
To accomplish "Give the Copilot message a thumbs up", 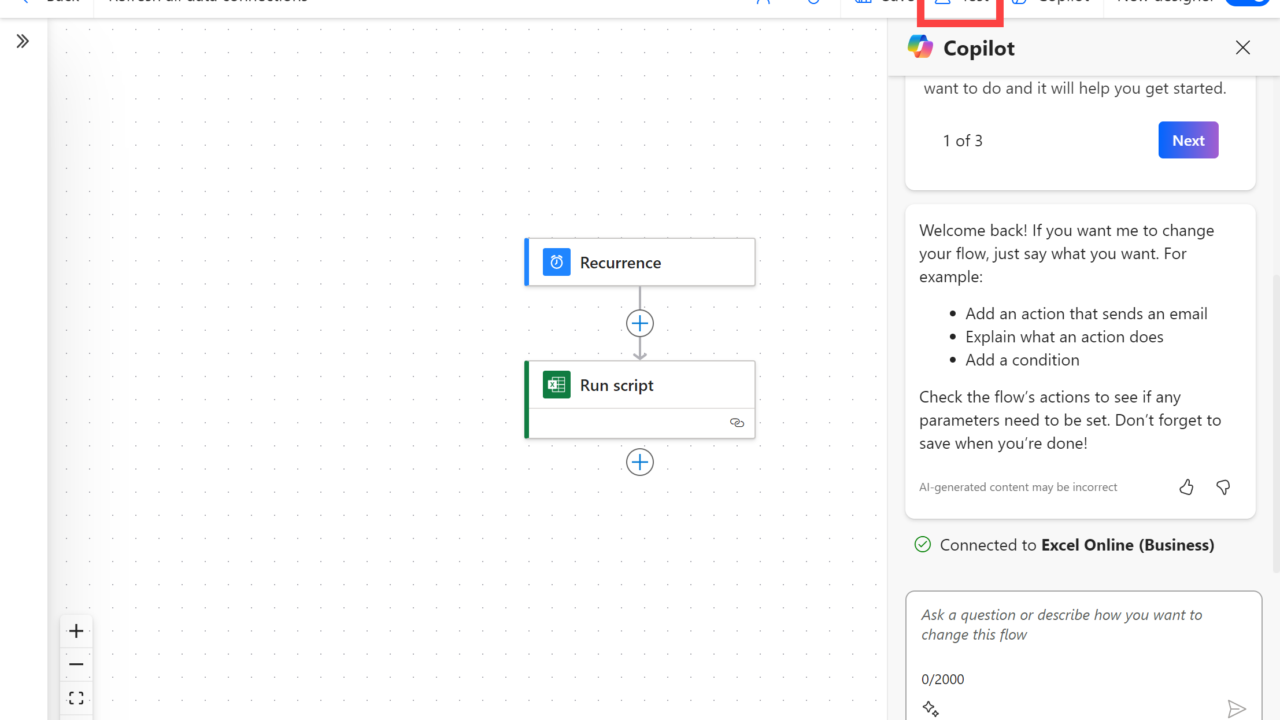I will point(1186,487).
